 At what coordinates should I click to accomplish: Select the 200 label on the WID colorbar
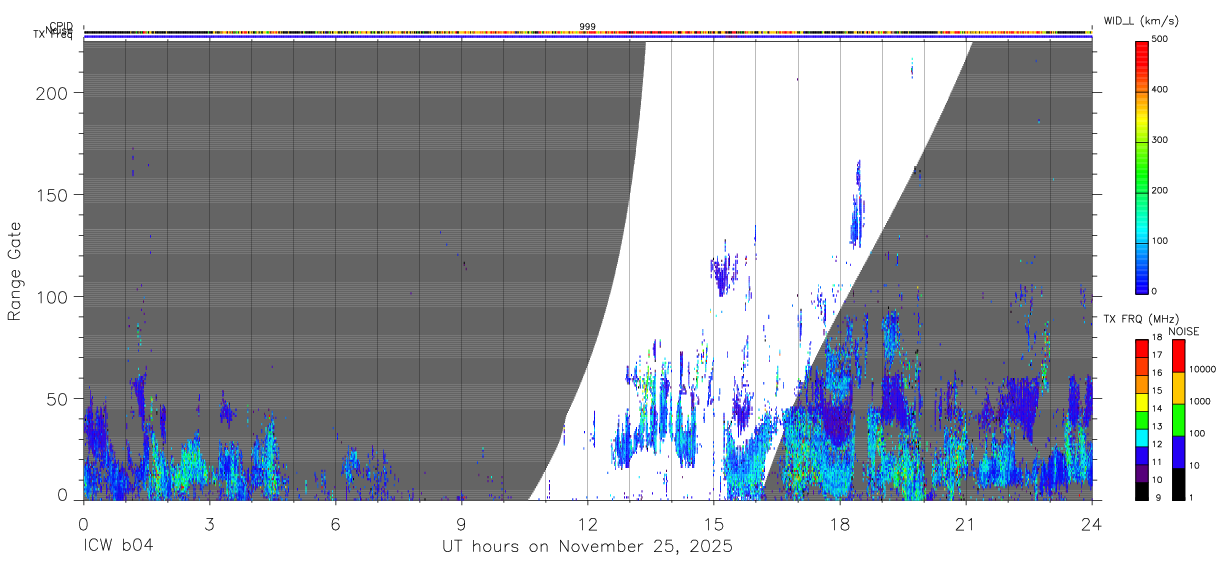click(x=1162, y=190)
